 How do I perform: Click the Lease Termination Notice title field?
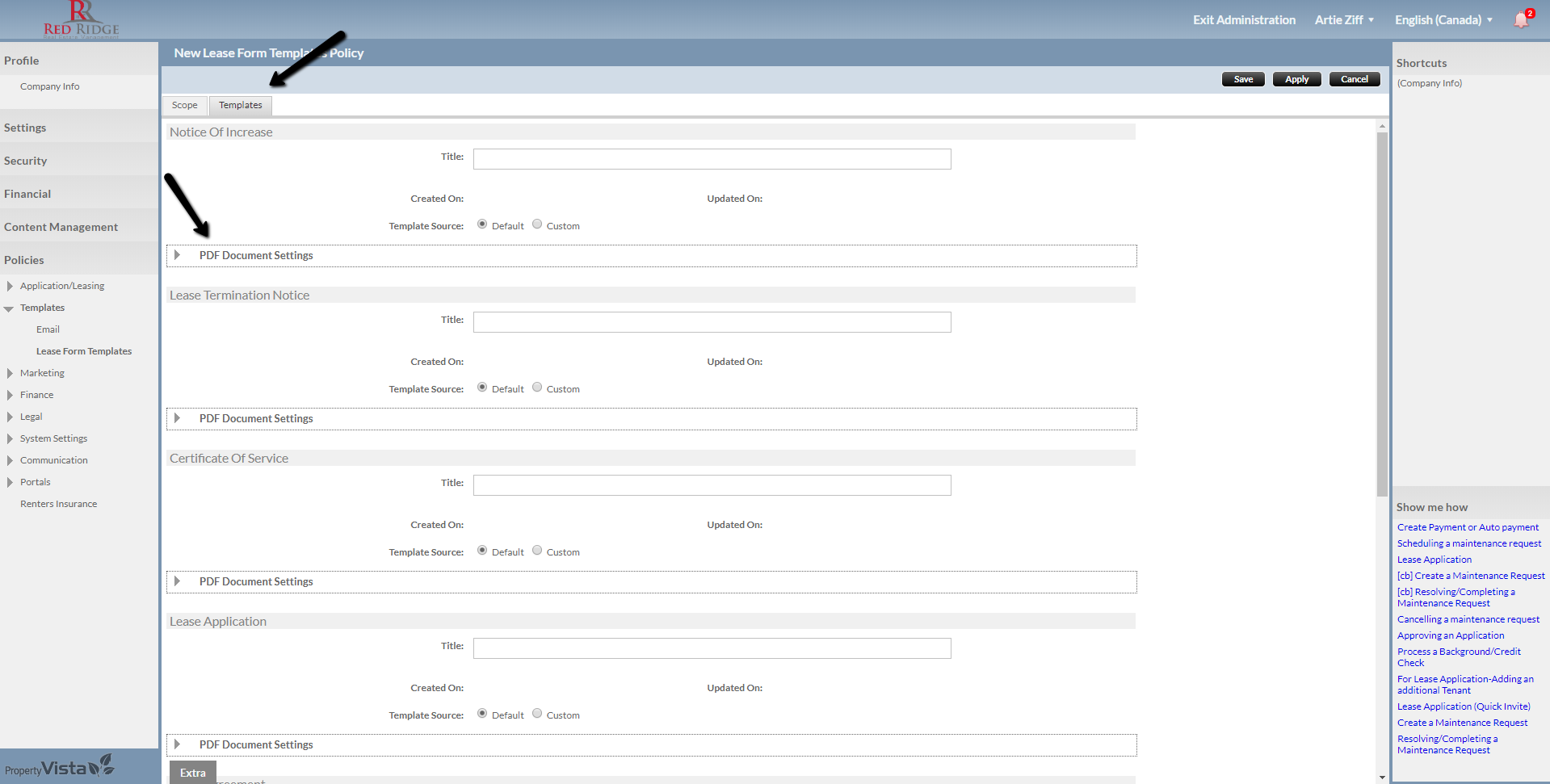712,322
